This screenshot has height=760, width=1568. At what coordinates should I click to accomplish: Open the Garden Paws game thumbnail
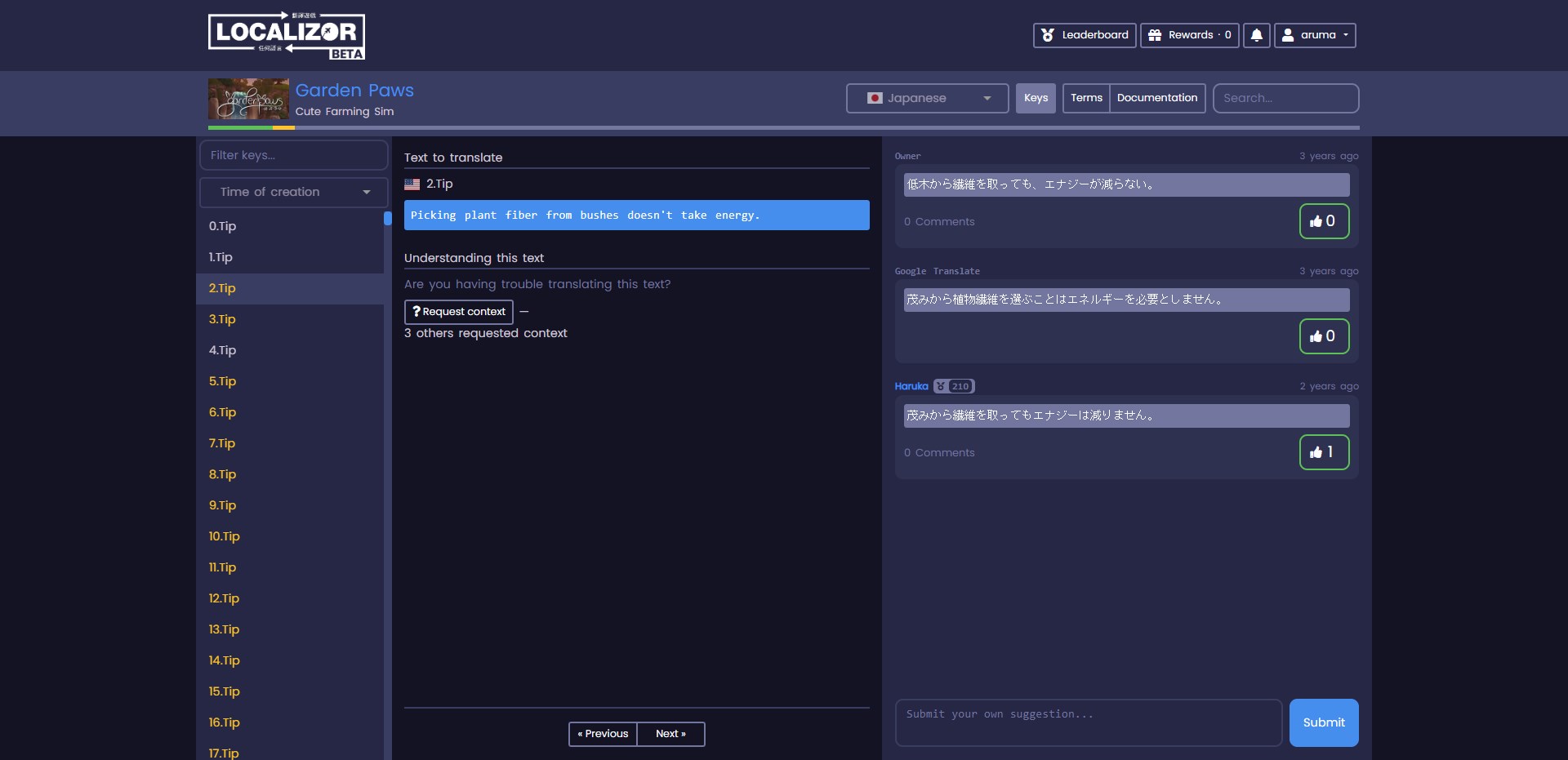248,99
